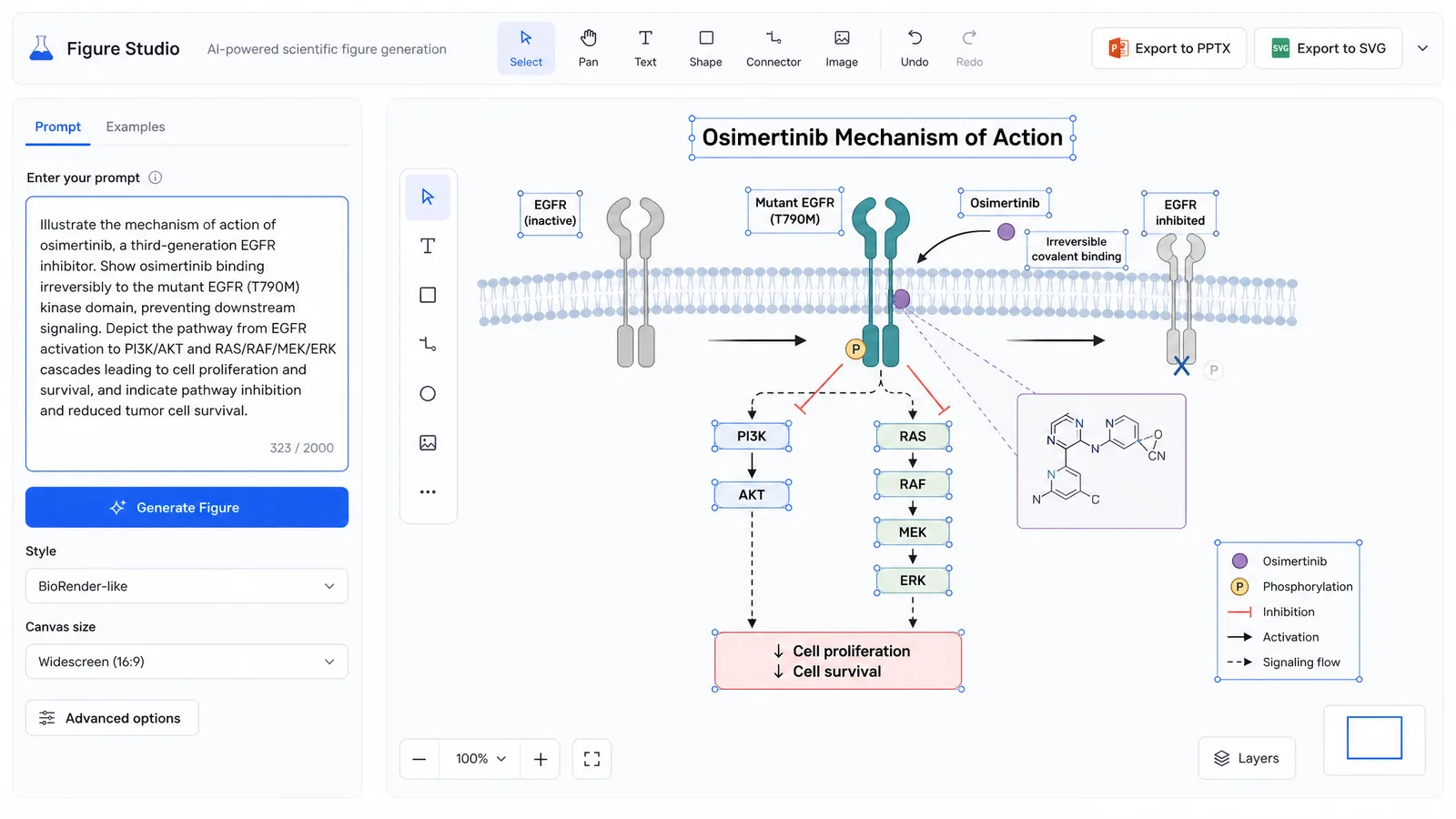Click the faded P near inhibited EGFR
Image resolution: width=1456 pixels, height=819 pixels.
coord(1213,370)
